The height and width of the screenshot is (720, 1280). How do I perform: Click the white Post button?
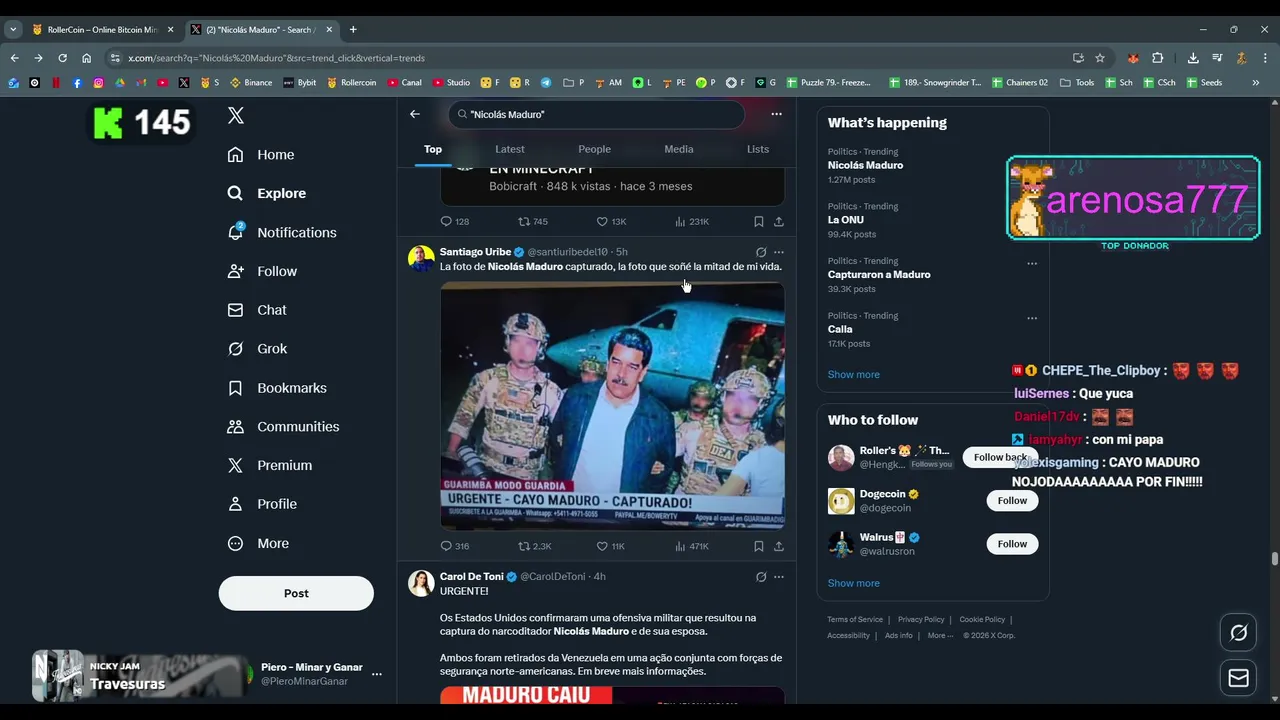(296, 593)
